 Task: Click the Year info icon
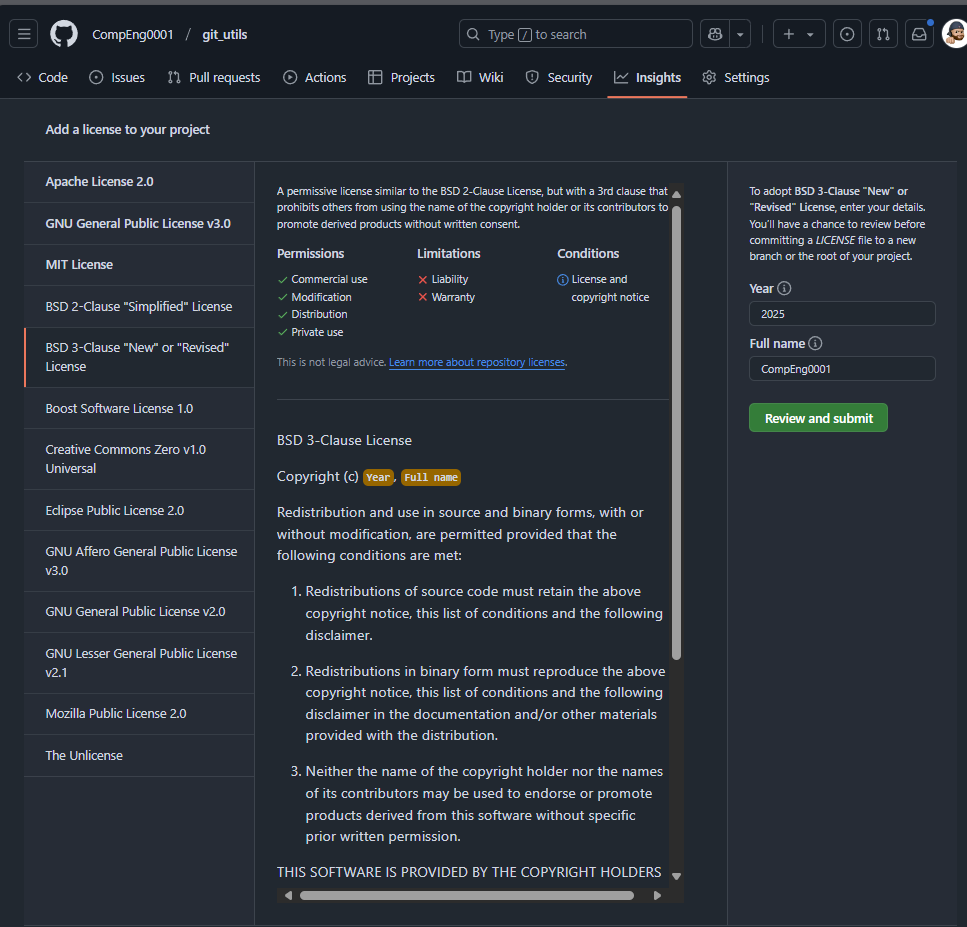pos(784,288)
